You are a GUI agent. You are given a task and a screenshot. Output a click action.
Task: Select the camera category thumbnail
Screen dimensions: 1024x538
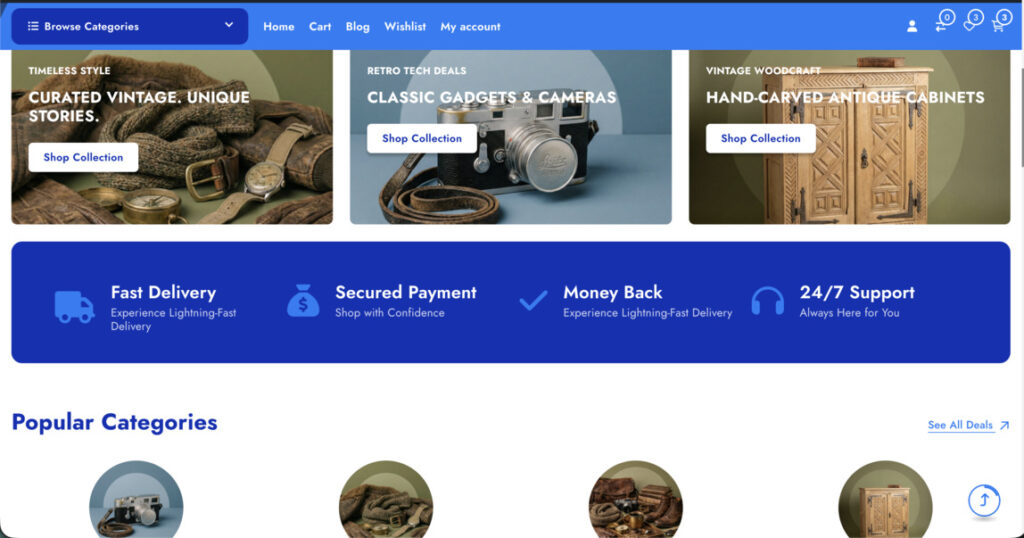pos(136,499)
